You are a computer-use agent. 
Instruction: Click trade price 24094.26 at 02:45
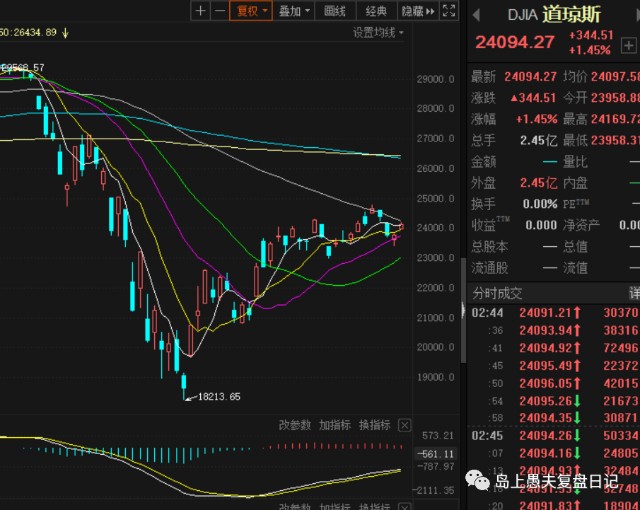tap(545, 436)
